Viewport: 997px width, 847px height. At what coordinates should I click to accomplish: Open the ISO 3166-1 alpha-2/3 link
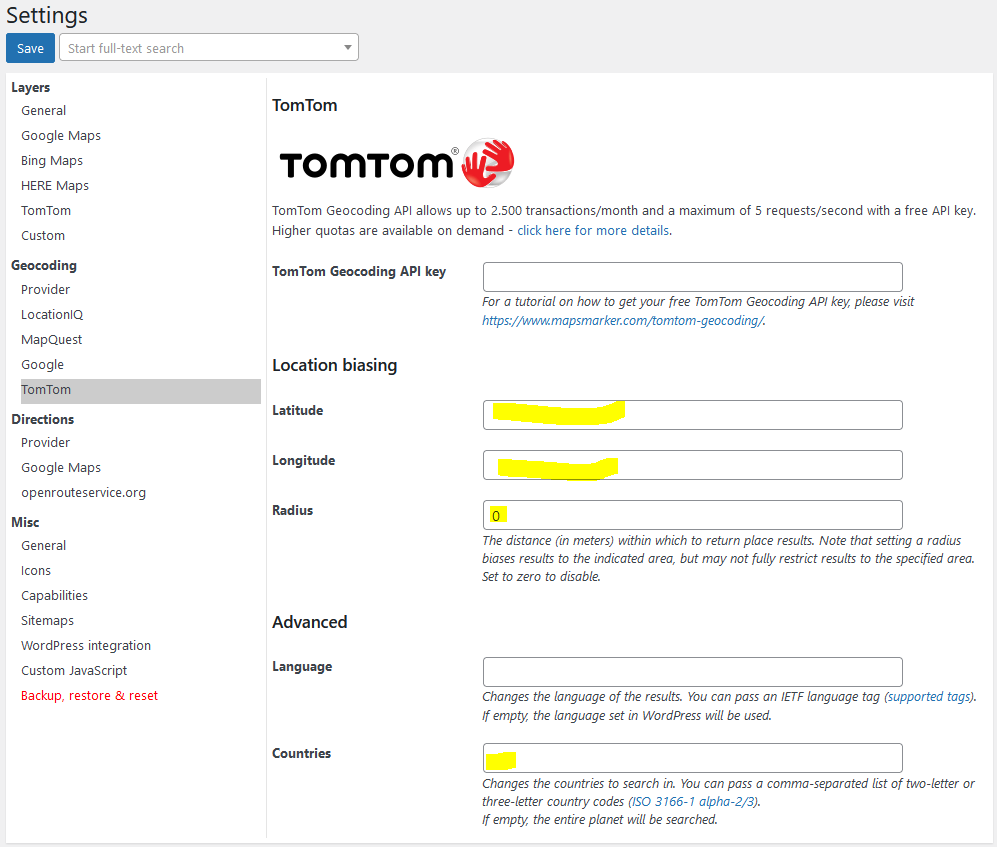click(x=694, y=802)
